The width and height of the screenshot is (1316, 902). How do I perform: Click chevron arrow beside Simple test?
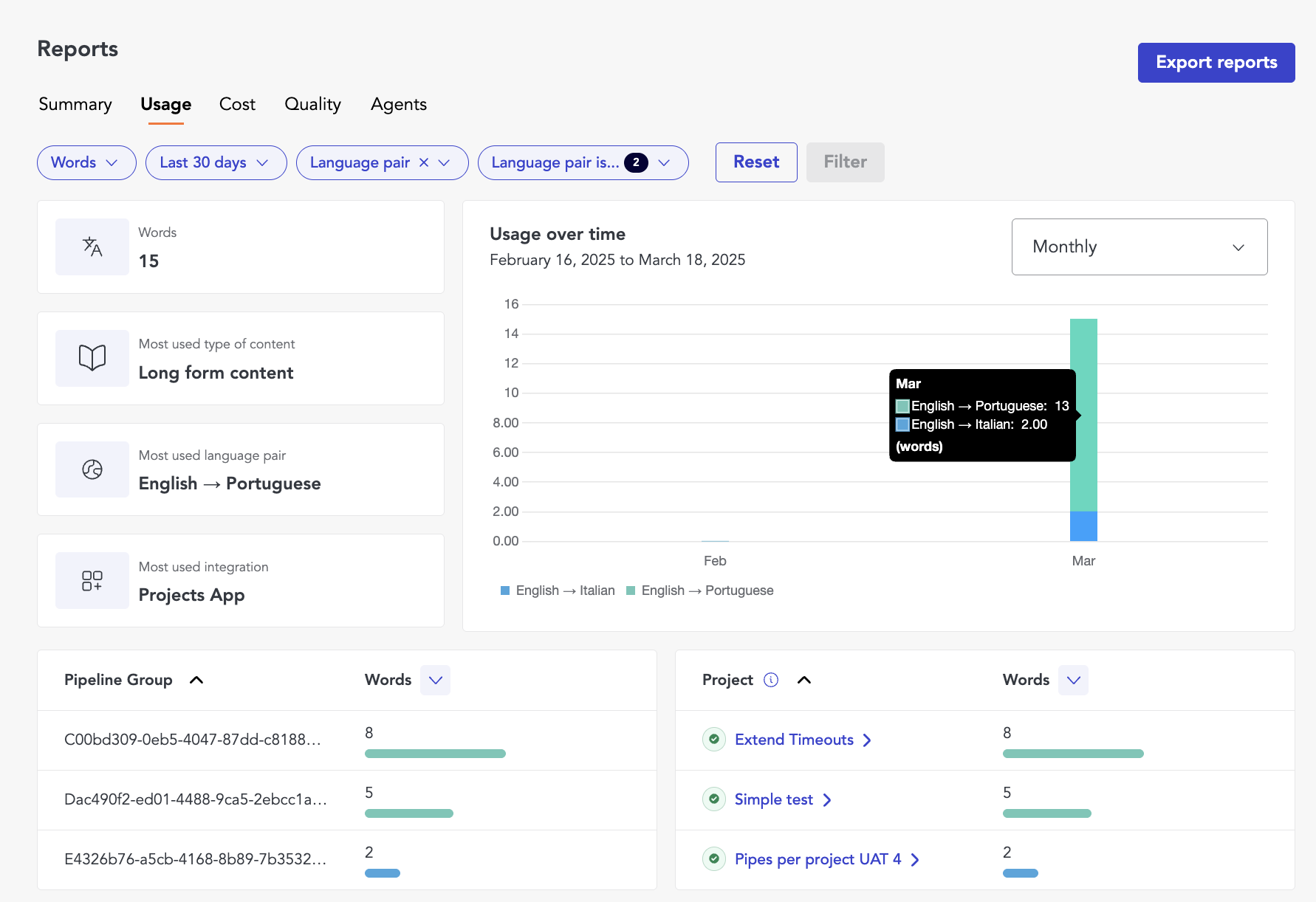pyautogui.click(x=827, y=800)
